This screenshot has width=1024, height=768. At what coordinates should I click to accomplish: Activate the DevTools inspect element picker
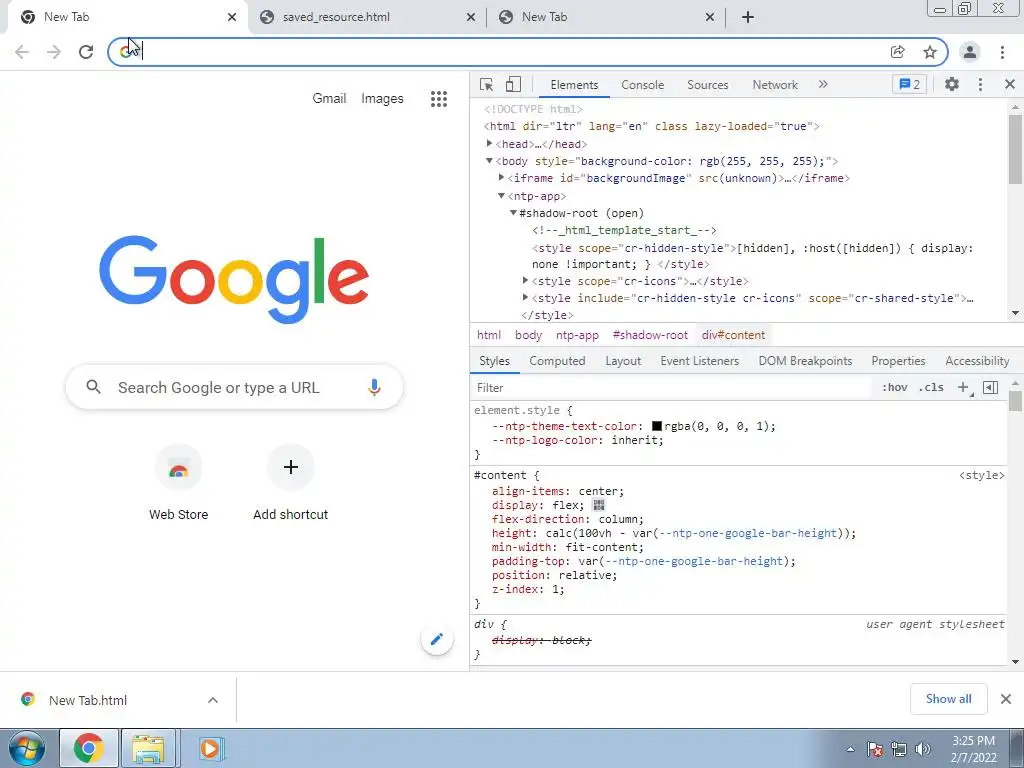click(487, 85)
